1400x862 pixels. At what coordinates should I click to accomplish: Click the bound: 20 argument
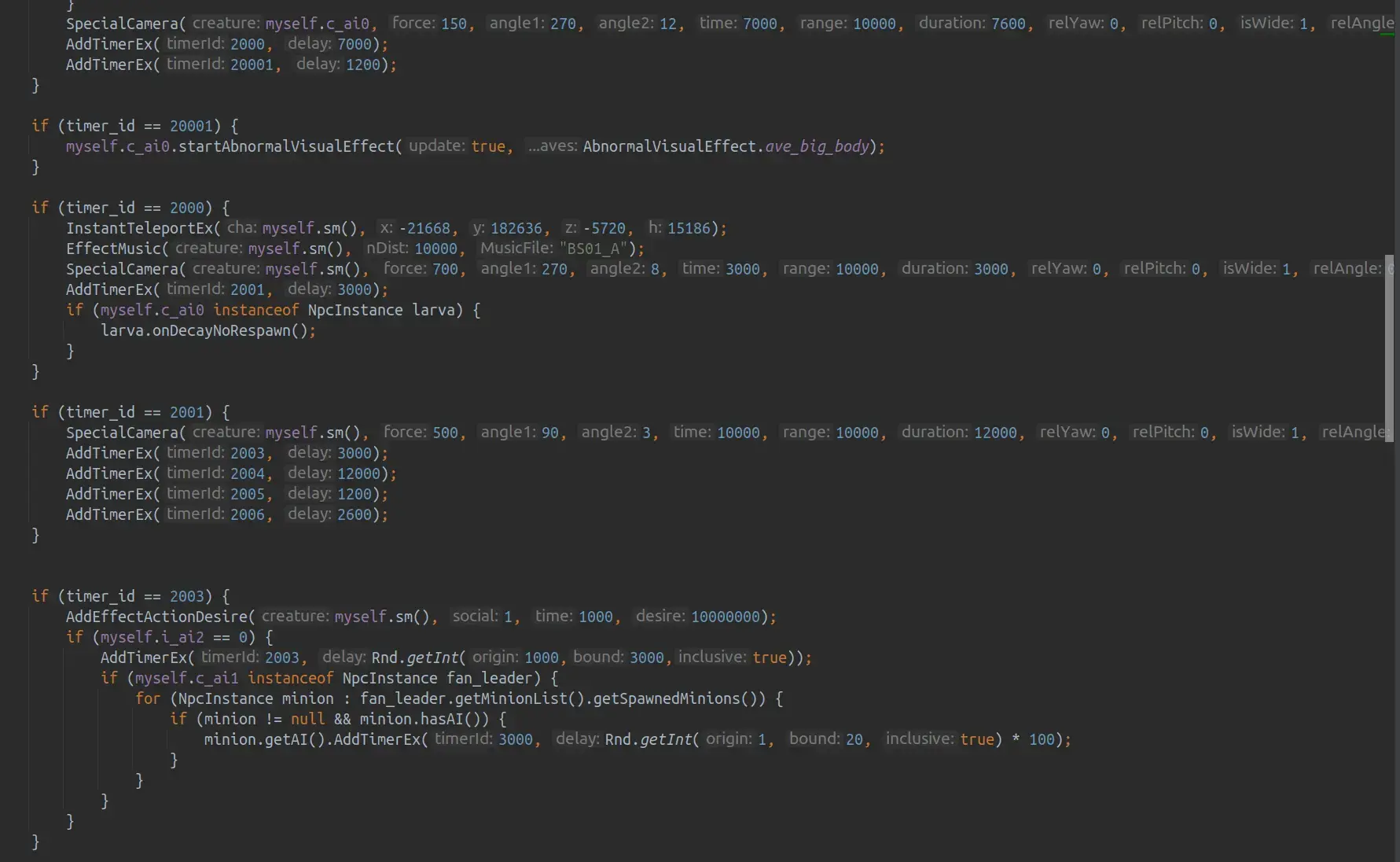[x=826, y=739]
